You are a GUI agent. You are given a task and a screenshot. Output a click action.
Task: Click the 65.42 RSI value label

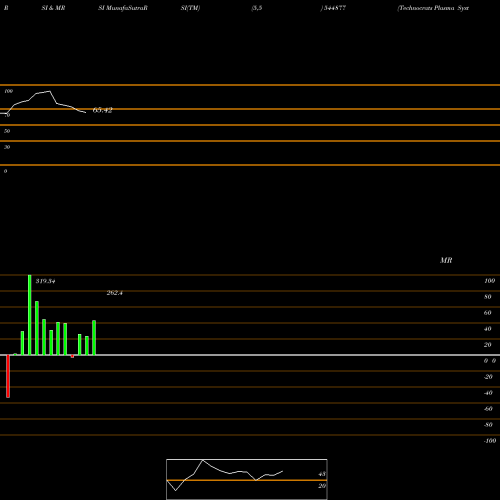click(x=102, y=110)
